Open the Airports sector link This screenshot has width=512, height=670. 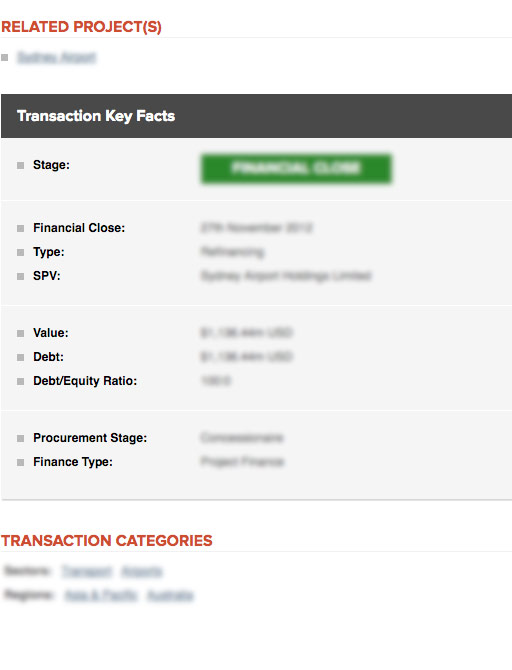coord(142,571)
